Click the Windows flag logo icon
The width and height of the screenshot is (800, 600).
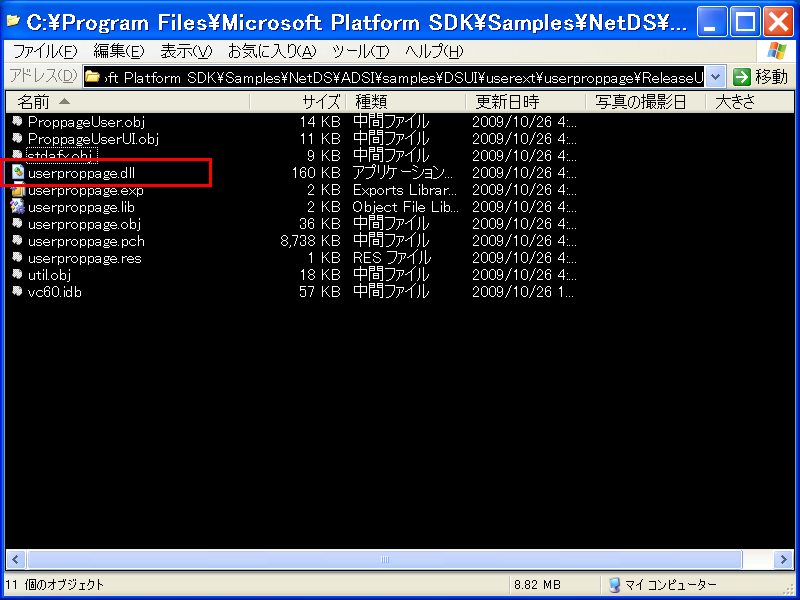[777, 52]
